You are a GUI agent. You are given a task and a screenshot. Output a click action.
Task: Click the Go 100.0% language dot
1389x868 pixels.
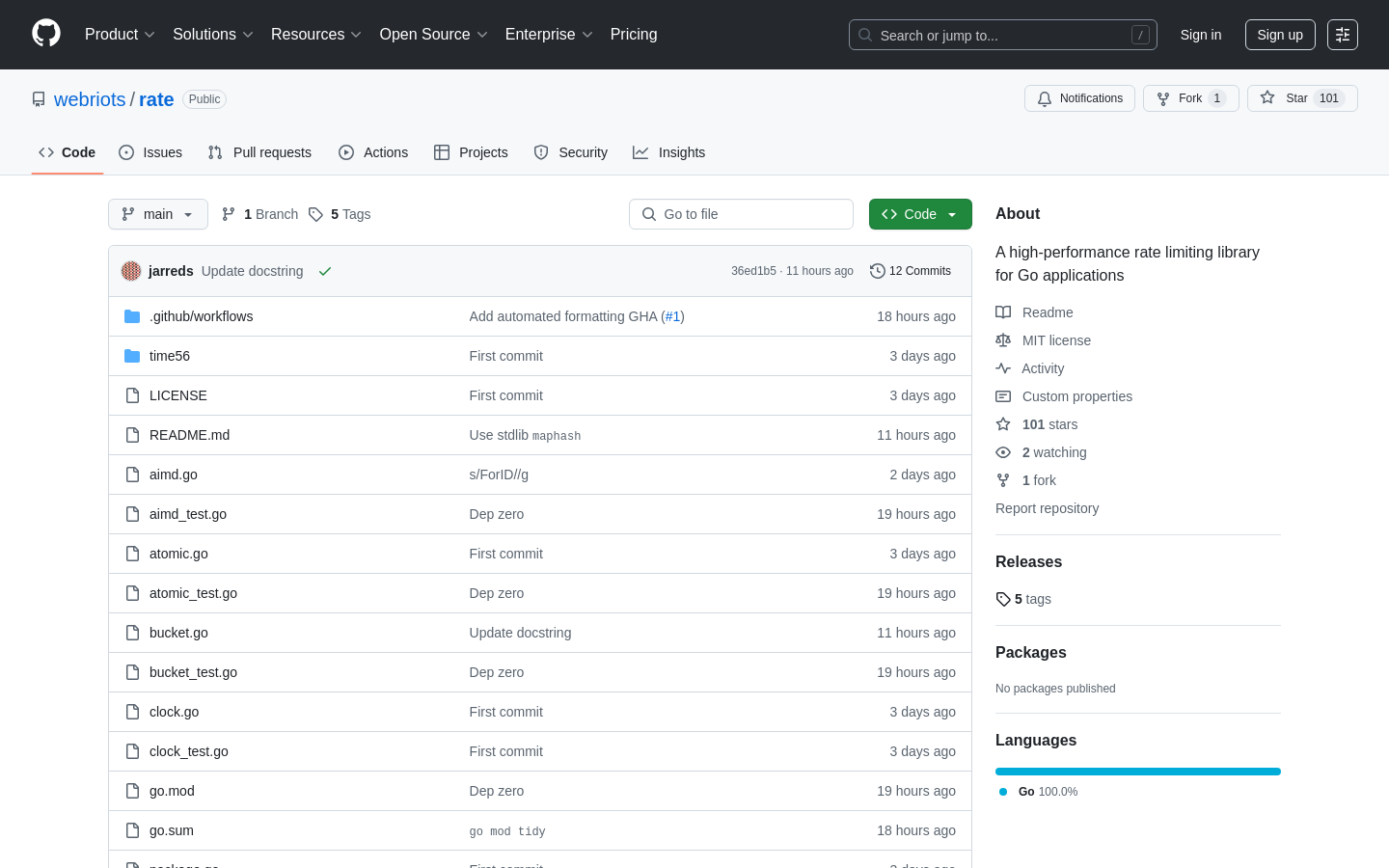click(x=1003, y=792)
